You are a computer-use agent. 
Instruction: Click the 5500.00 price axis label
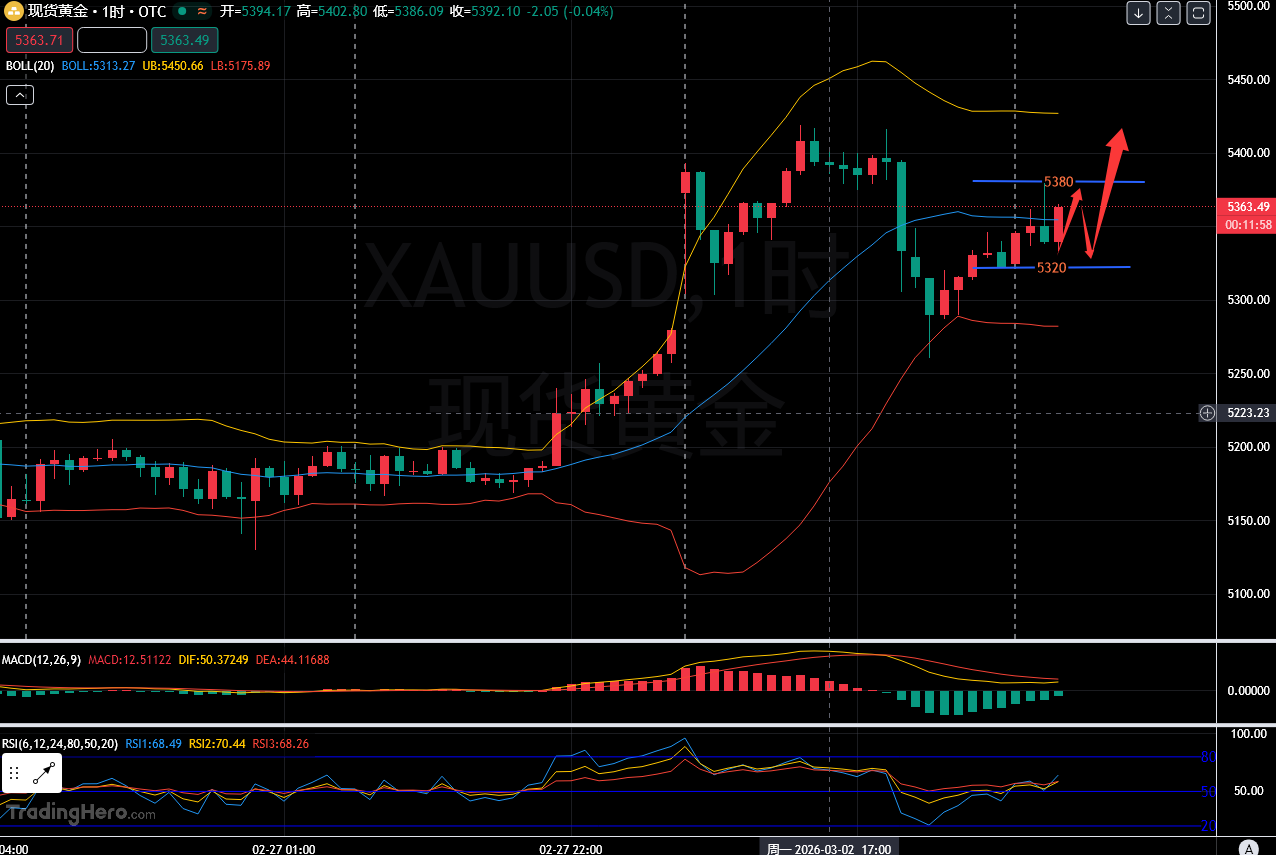click(1248, 6)
